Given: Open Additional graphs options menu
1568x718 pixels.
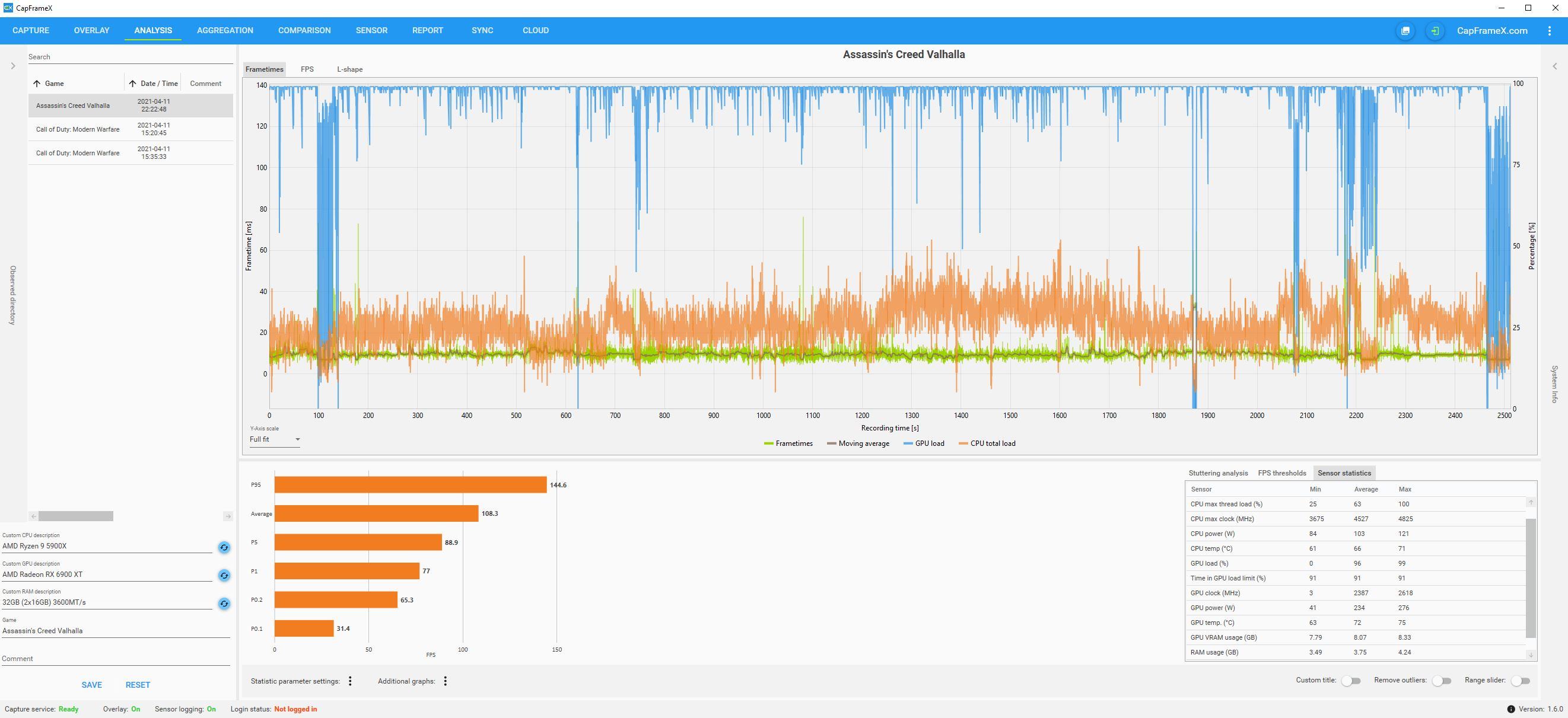Looking at the screenshot, I should click(446, 681).
